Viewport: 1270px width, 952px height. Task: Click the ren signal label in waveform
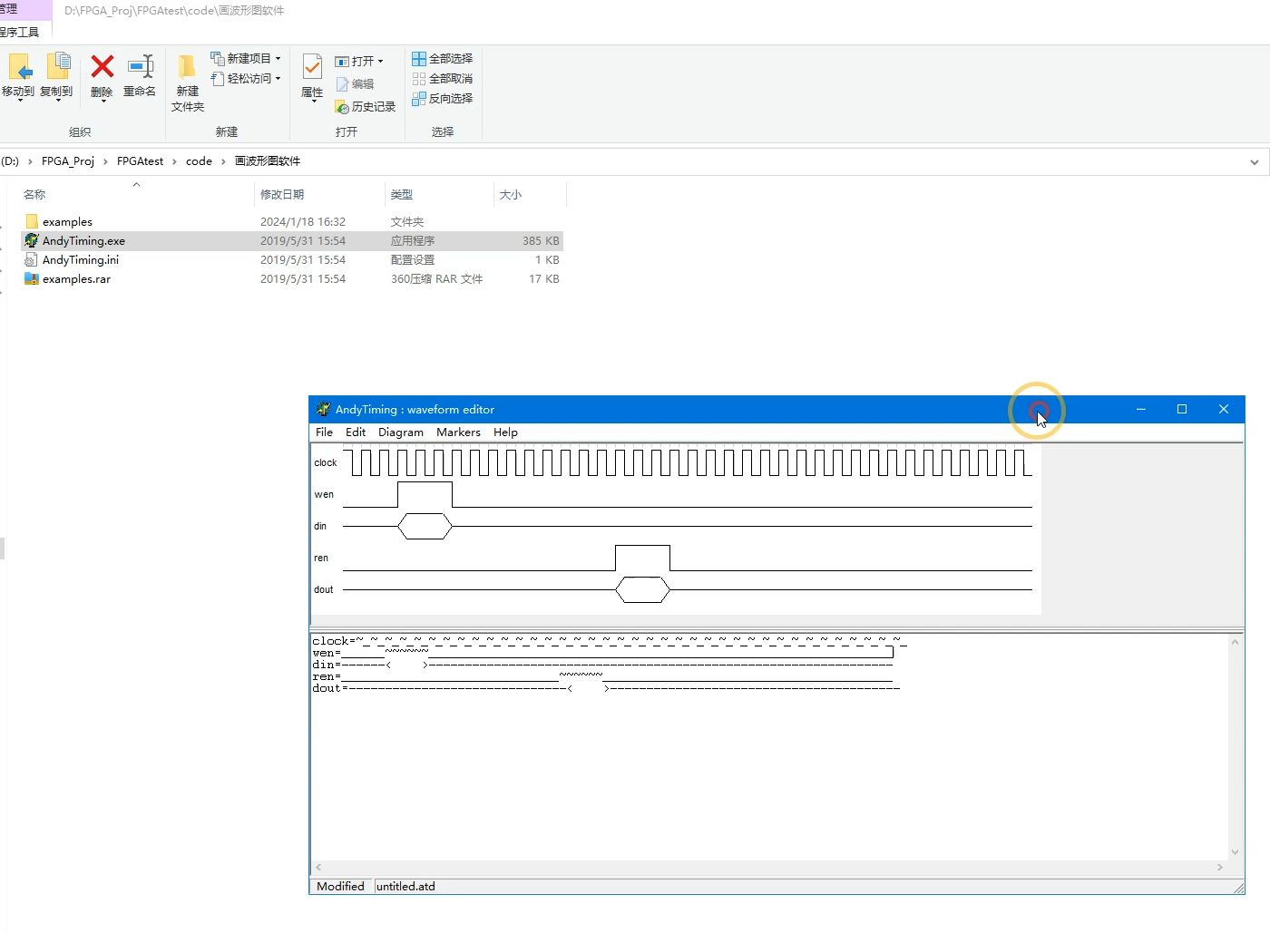pyautogui.click(x=321, y=559)
